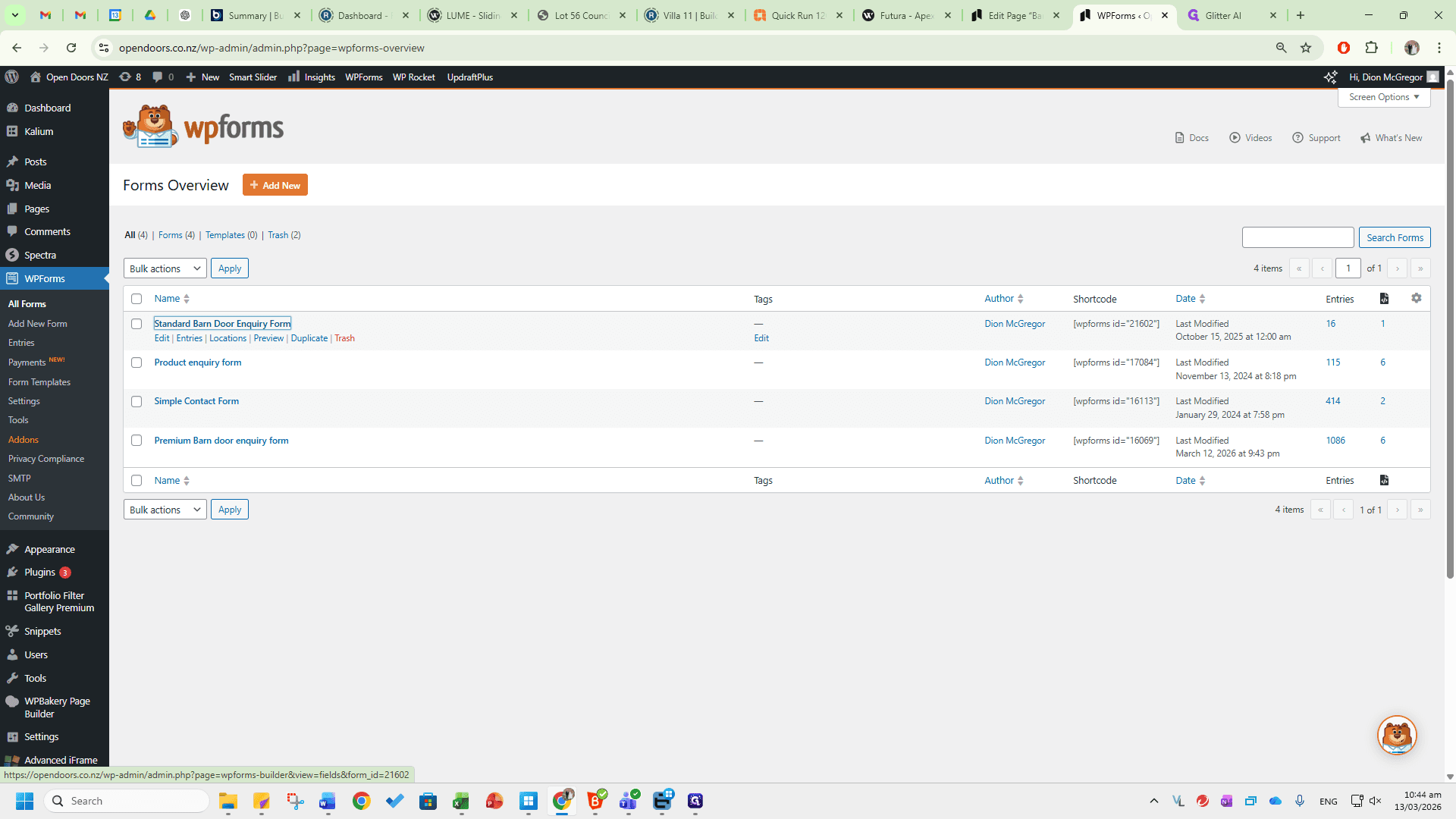
Task: Focus the search forms input field
Action: pos(1298,237)
